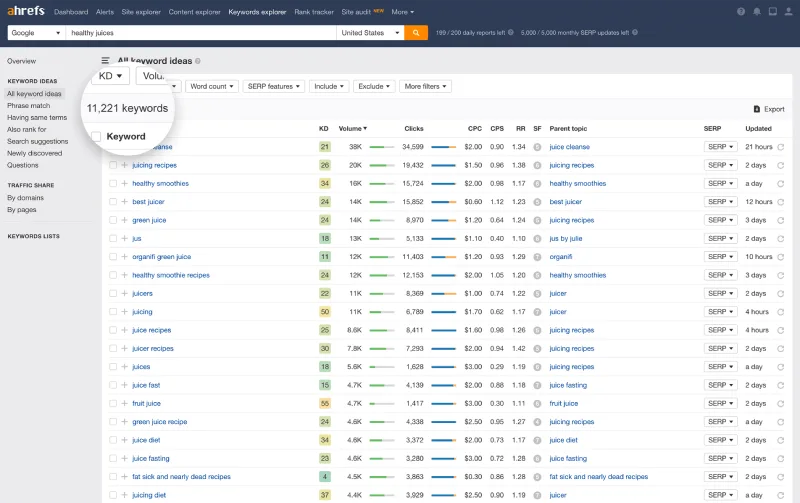Export the keyword list
Screen dimensions: 800x503
pyautogui.click(x=768, y=109)
